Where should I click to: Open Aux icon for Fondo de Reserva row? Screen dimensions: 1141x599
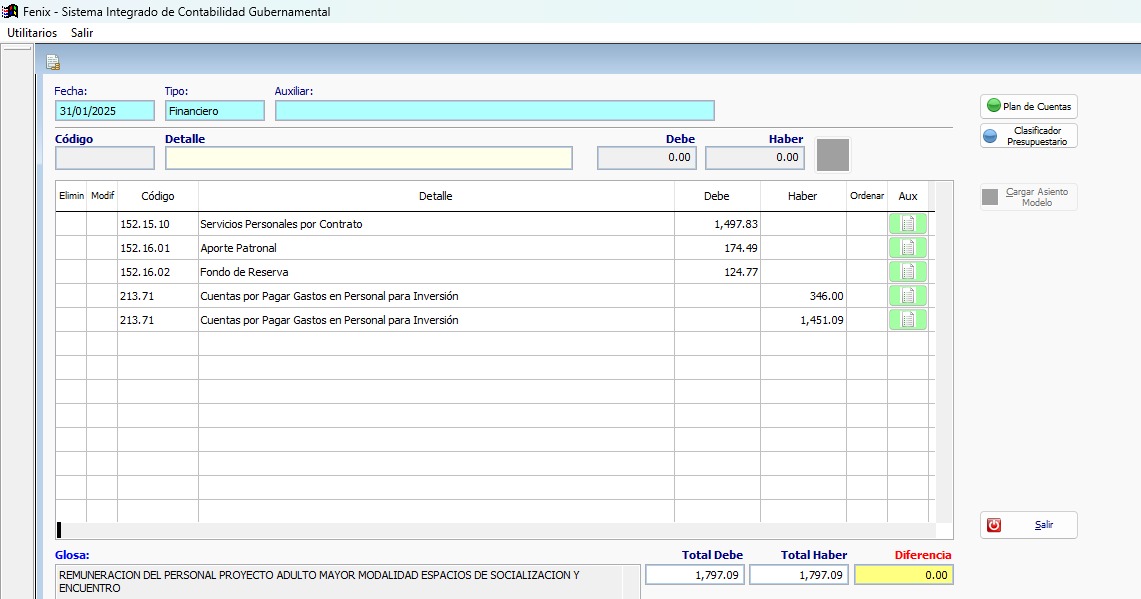[x=907, y=272]
